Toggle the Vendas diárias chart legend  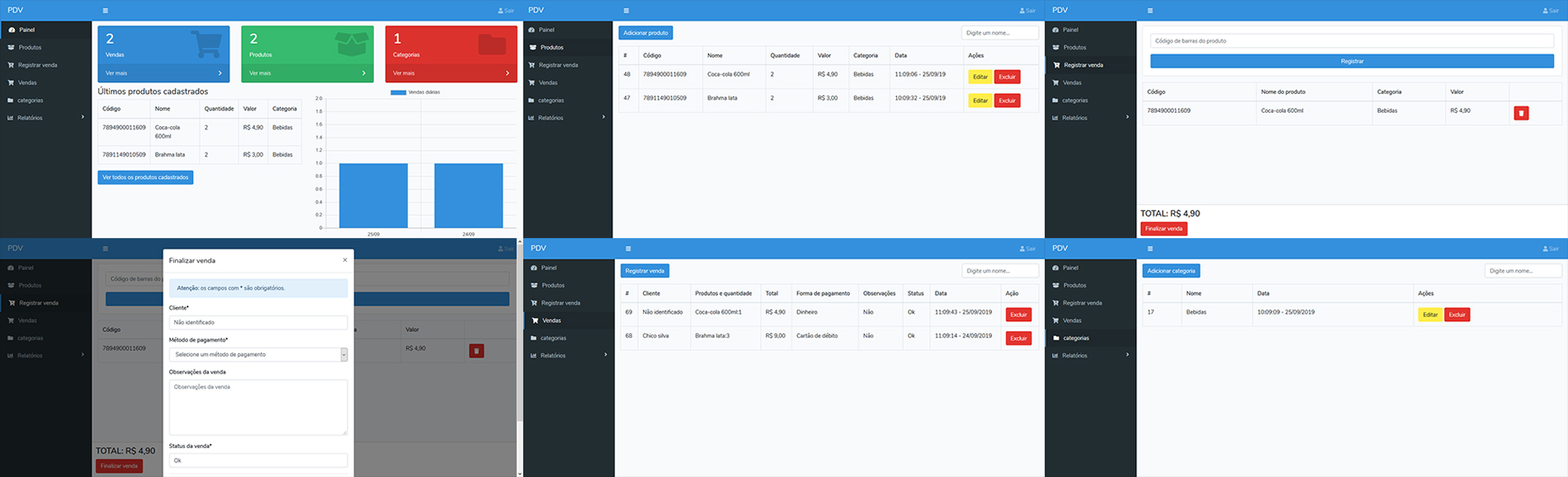point(416,92)
